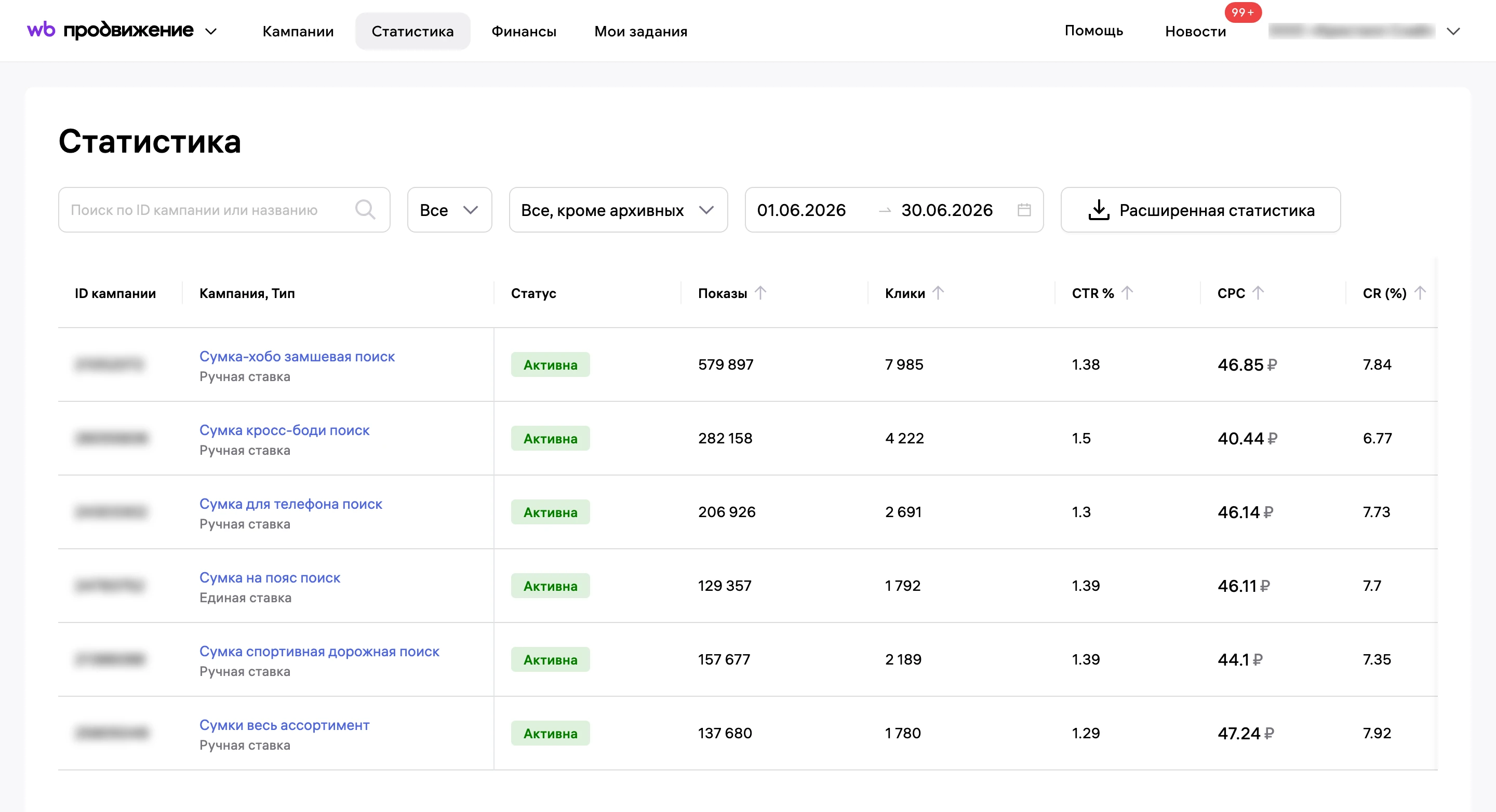This screenshot has width=1496, height=812.
Task: Open the Сумка-хобо замшевая поиск campaign
Action: (x=297, y=356)
